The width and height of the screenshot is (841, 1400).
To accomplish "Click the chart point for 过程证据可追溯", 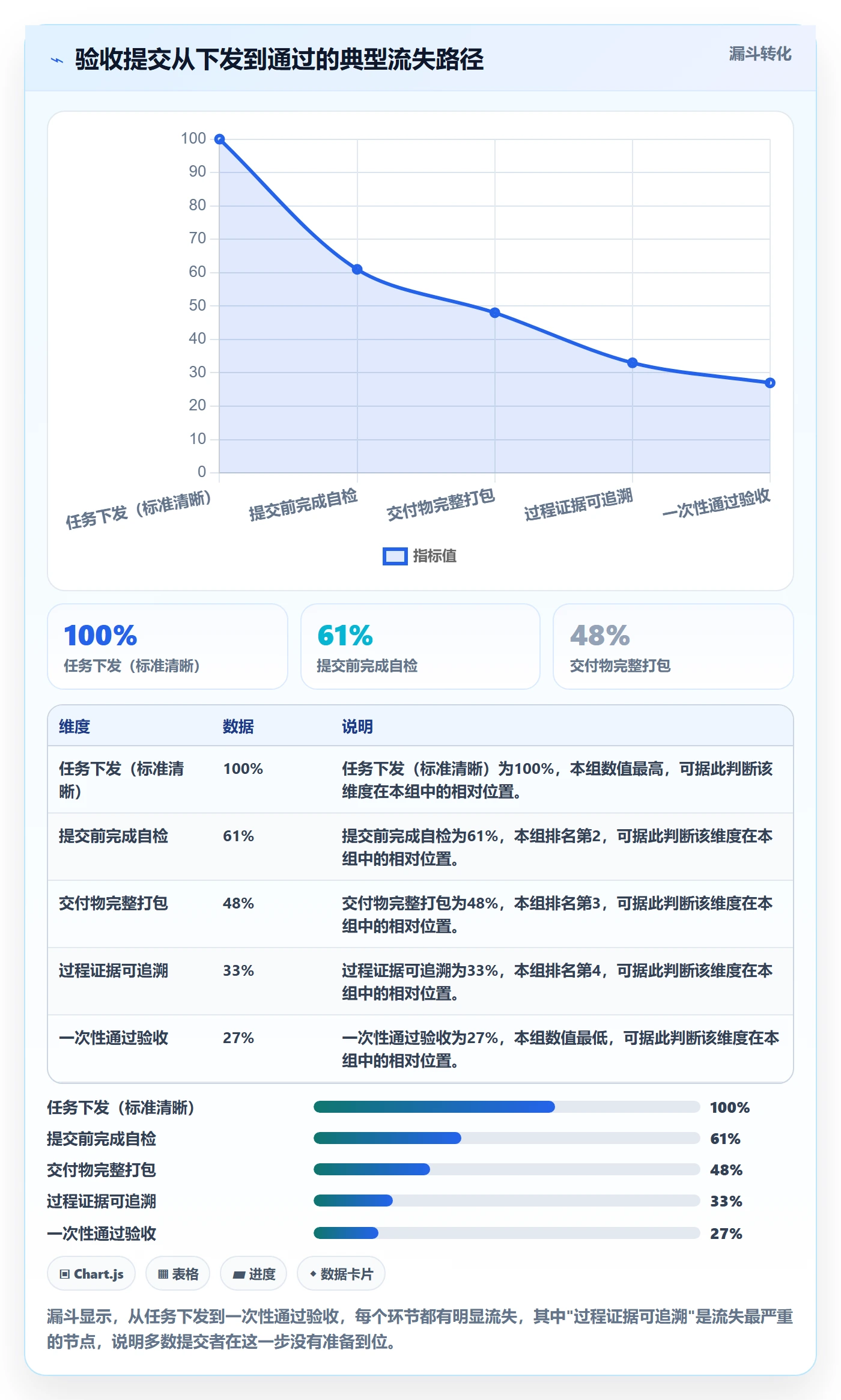I will point(633,363).
